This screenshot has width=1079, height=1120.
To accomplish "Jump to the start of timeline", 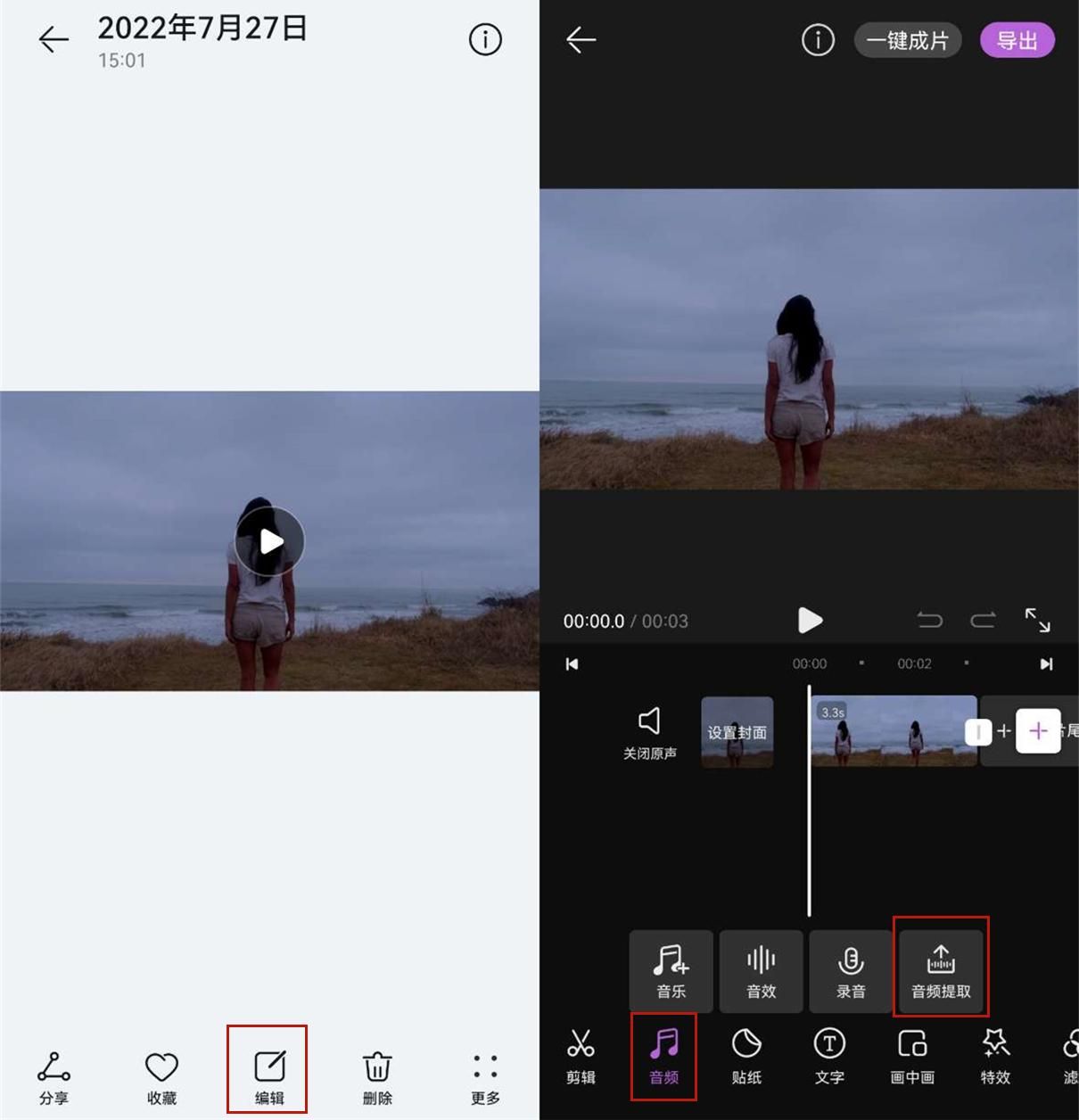I will tap(572, 664).
